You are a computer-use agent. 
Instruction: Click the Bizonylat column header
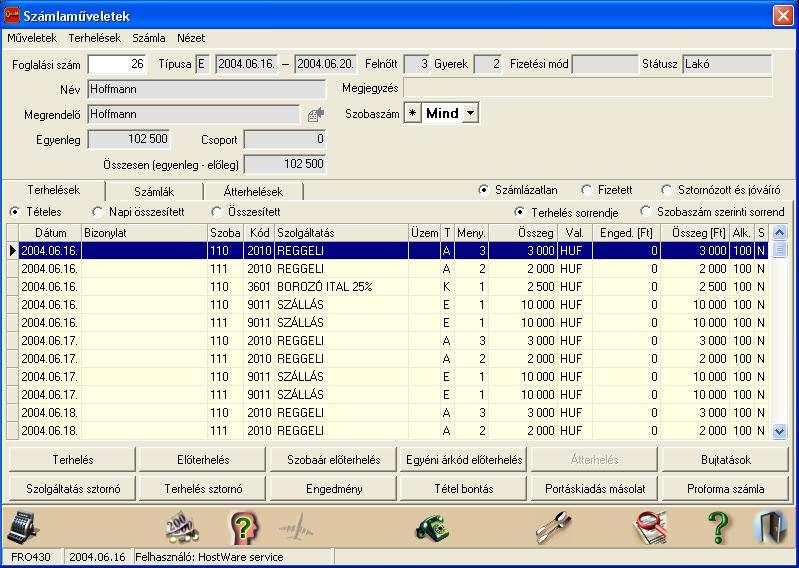145,233
